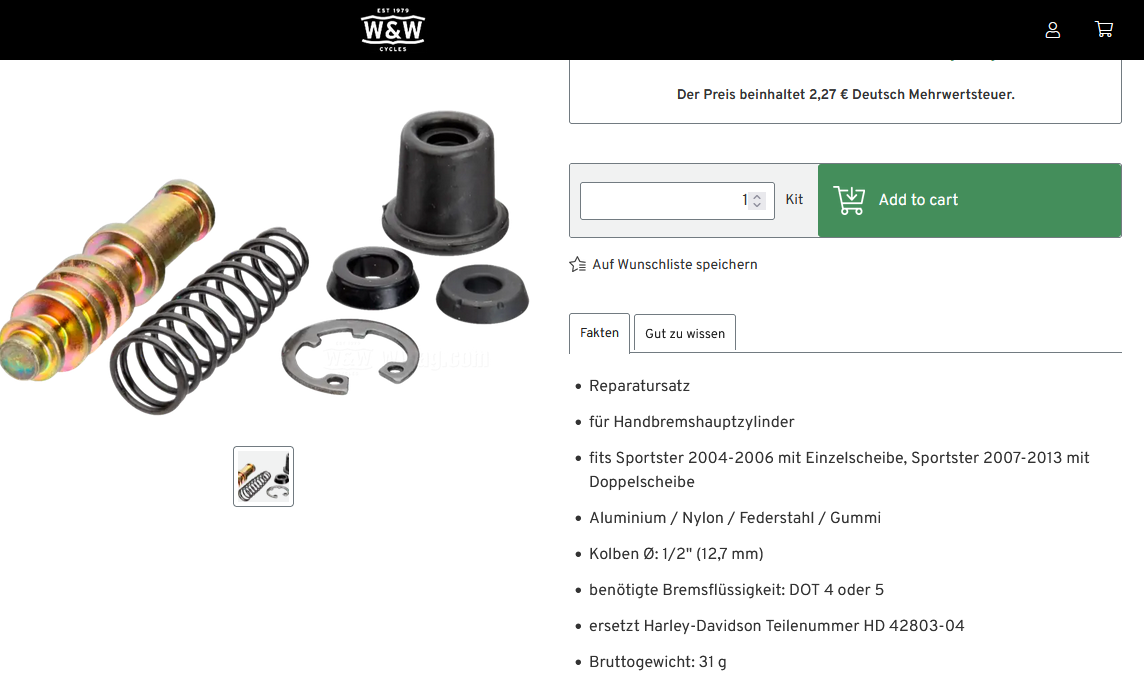
Task: Select the product thumbnail below the photo
Action: tap(263, 476)
